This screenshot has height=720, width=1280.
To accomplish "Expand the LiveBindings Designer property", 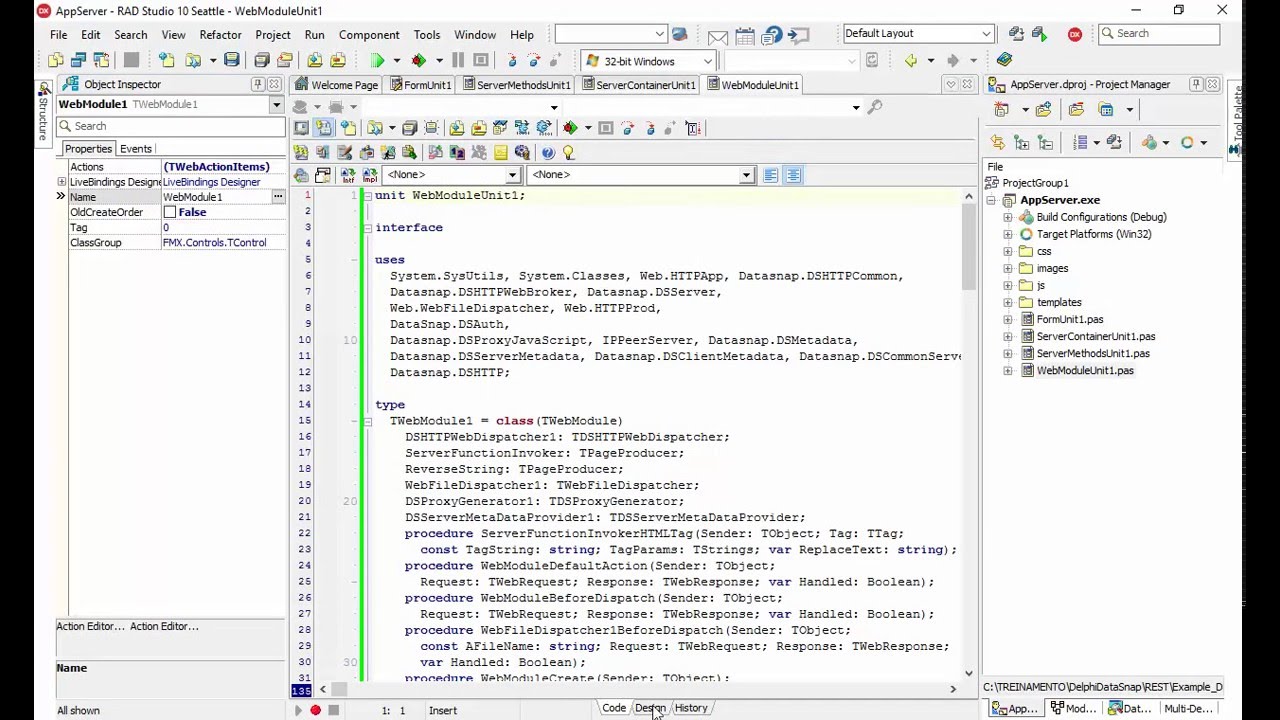I will [62, 182].
